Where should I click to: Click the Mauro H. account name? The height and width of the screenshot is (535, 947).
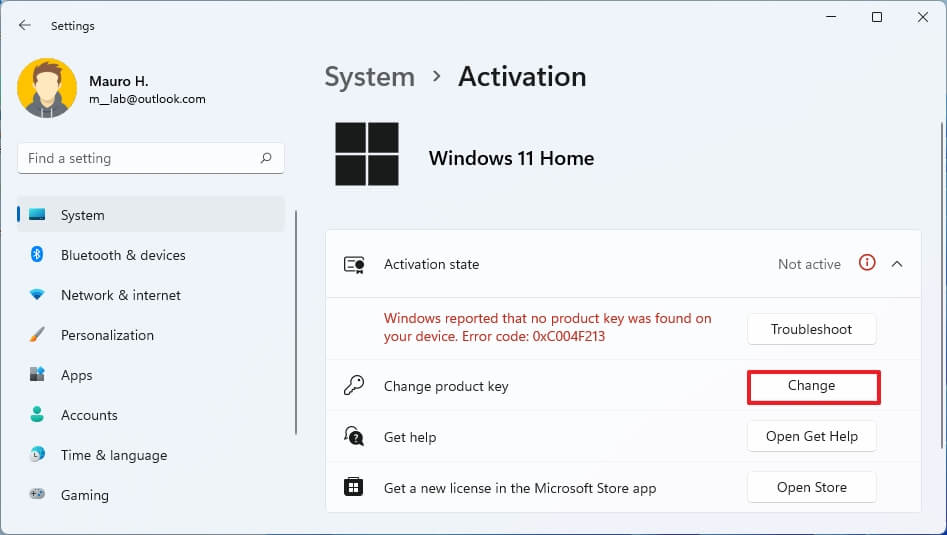pyautogui.click(x=118, y=81)
